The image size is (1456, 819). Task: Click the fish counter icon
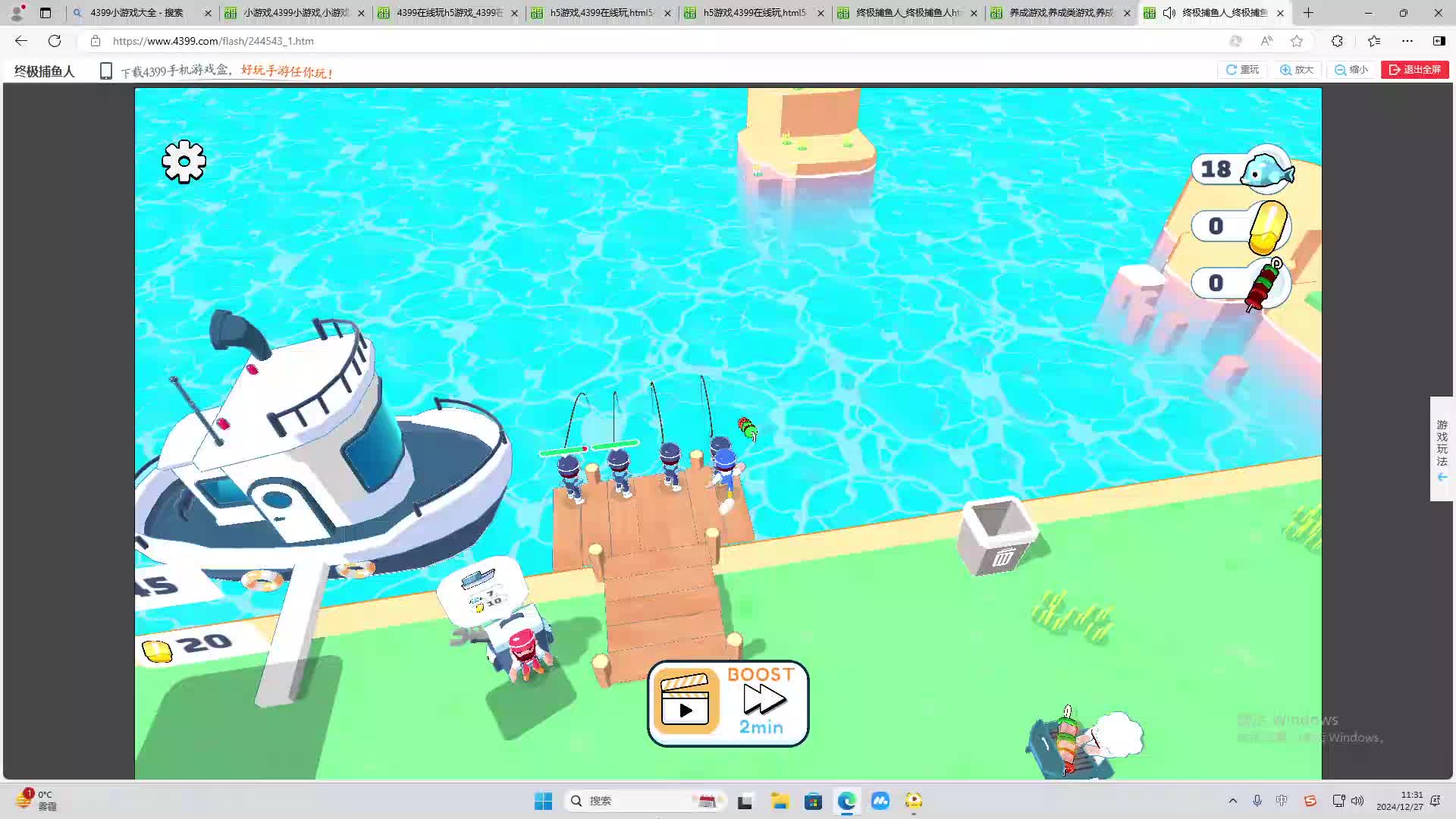1266,170
